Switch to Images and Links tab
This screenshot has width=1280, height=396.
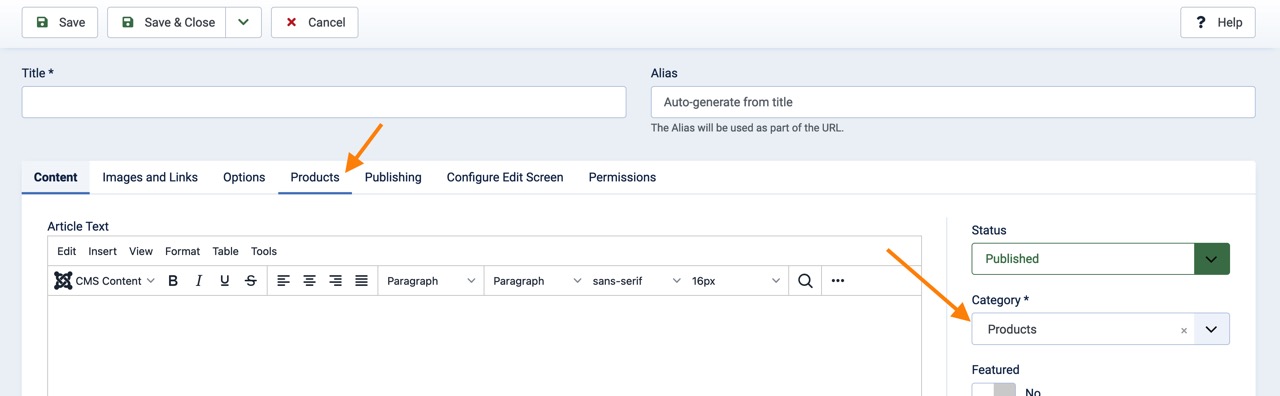point(150,177)
